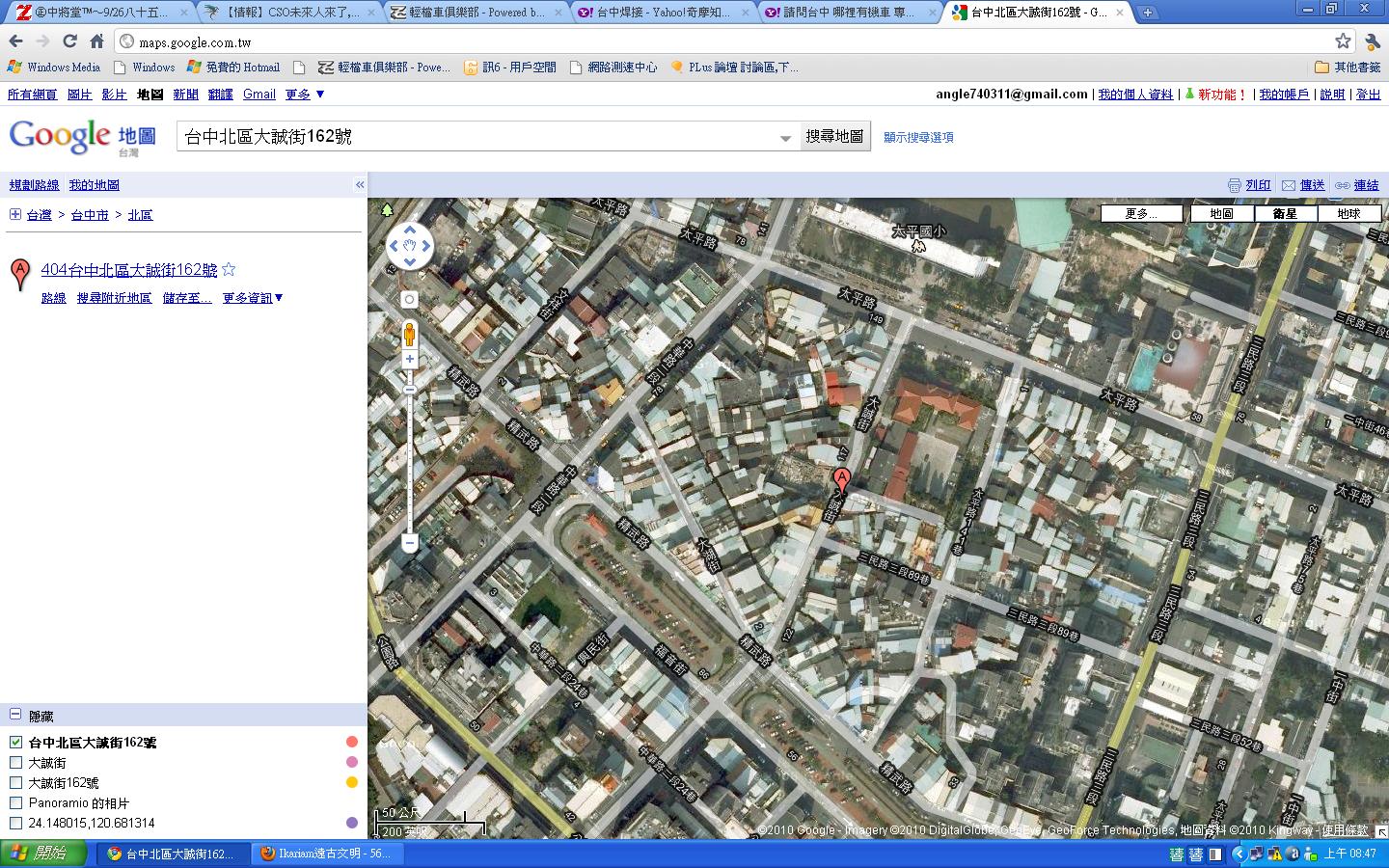Click the zoom slider handle

409,390
